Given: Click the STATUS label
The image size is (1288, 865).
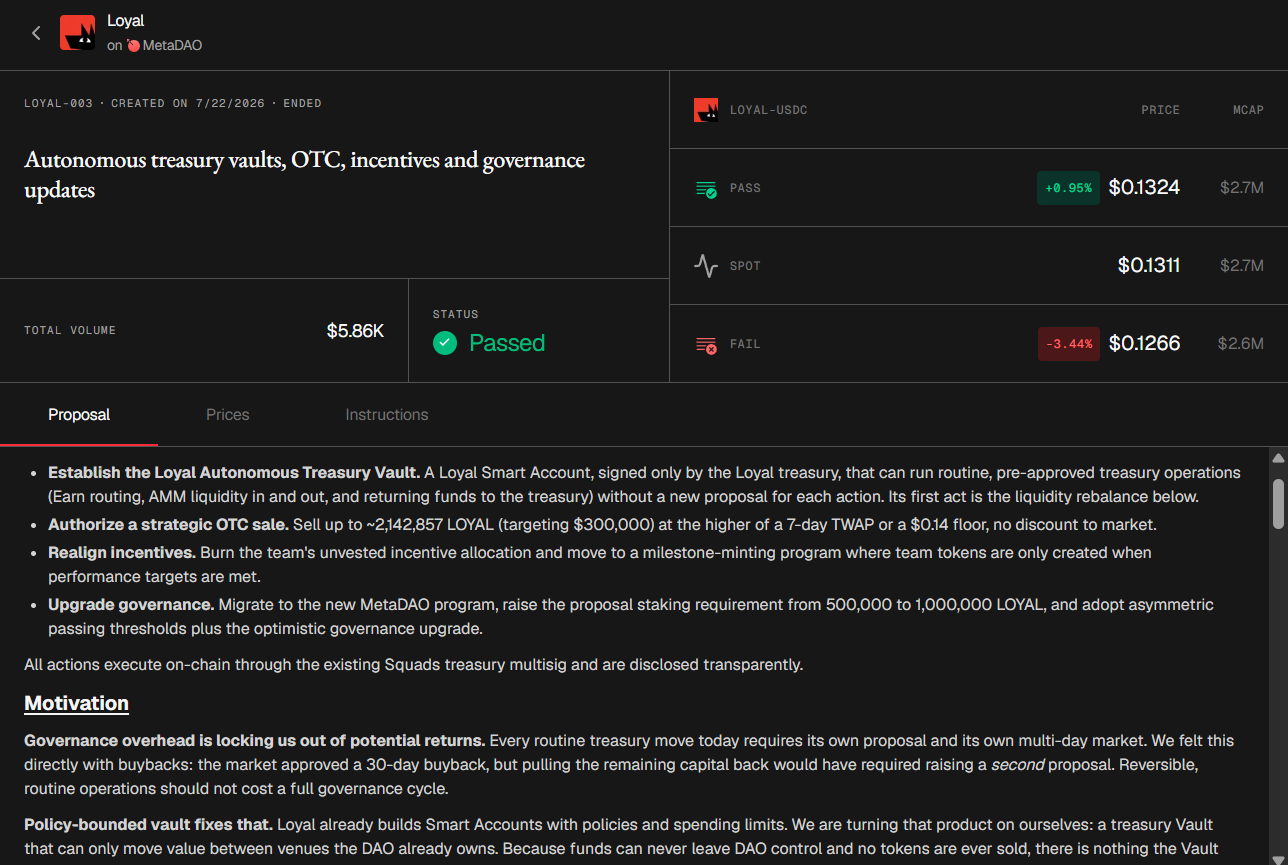Looking at the screenshot, I should click(x=455, y=314).
